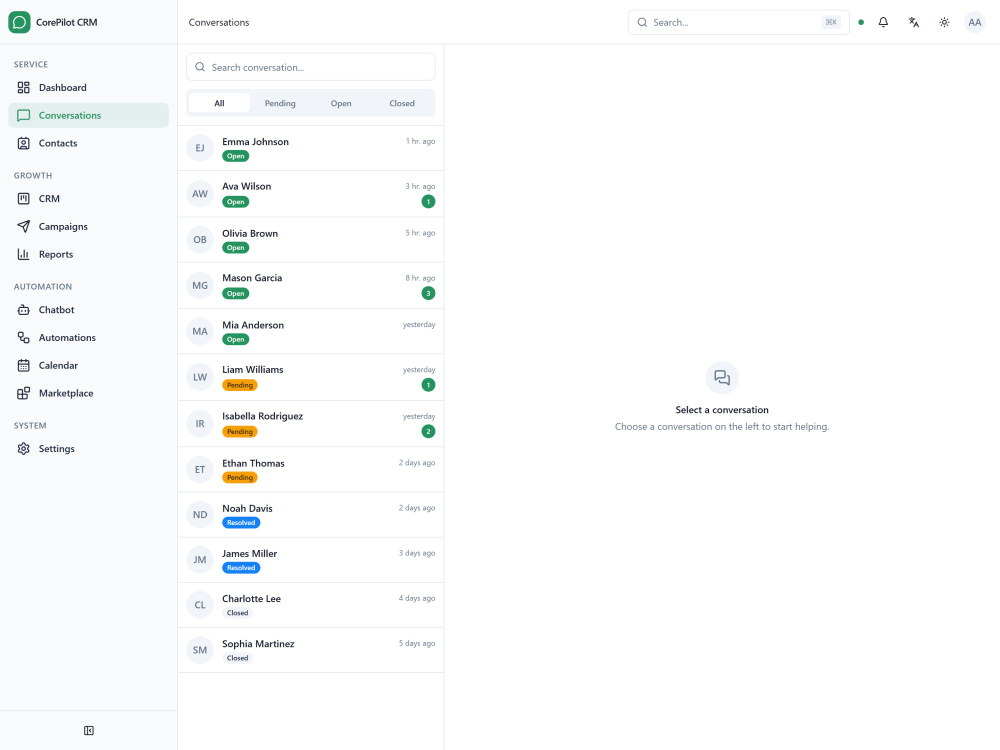Viewport: 1000px width, 750px height.
Task: Open the CRM board icon
Action: 24,198
